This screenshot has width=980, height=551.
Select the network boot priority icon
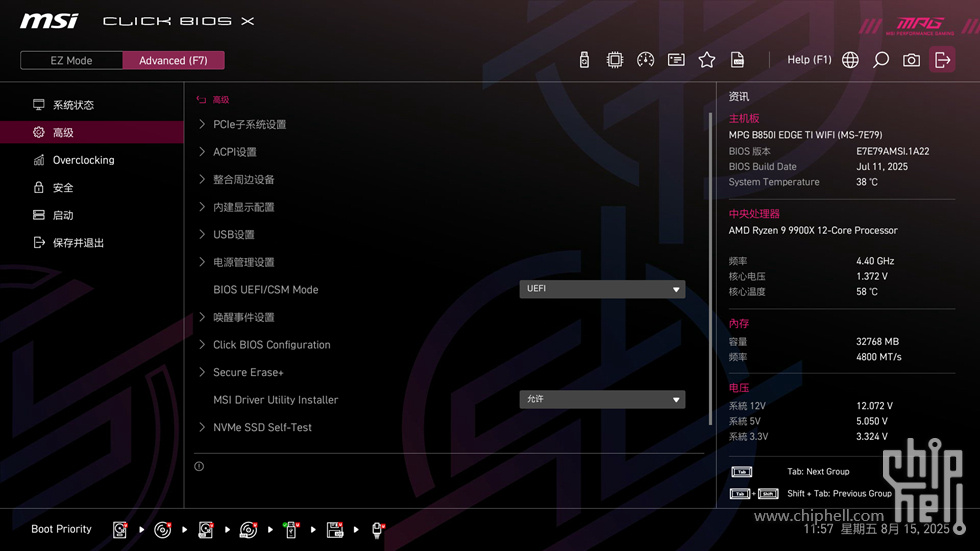tap(378, 530)
